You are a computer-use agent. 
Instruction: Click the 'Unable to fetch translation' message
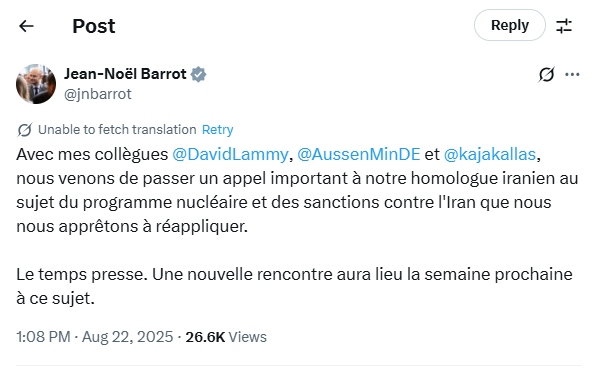click(117, 130)
